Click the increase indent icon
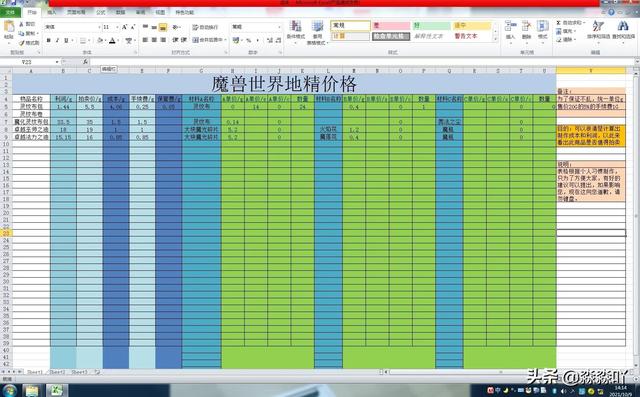The width and height of the screenshot is (640, 397). coord(184,40)
